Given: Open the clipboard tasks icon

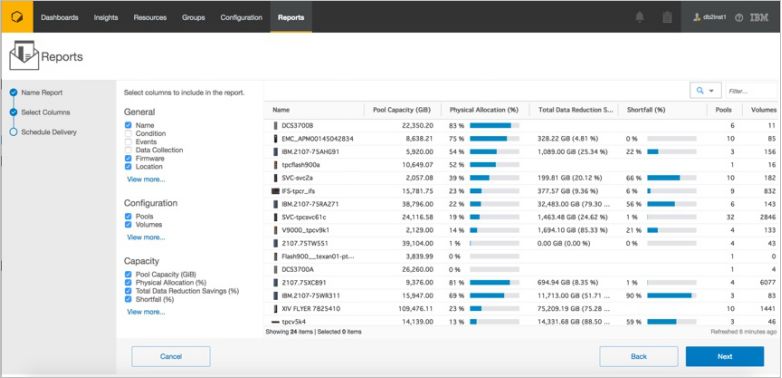Looking at the screenshot, I should 667,17.
